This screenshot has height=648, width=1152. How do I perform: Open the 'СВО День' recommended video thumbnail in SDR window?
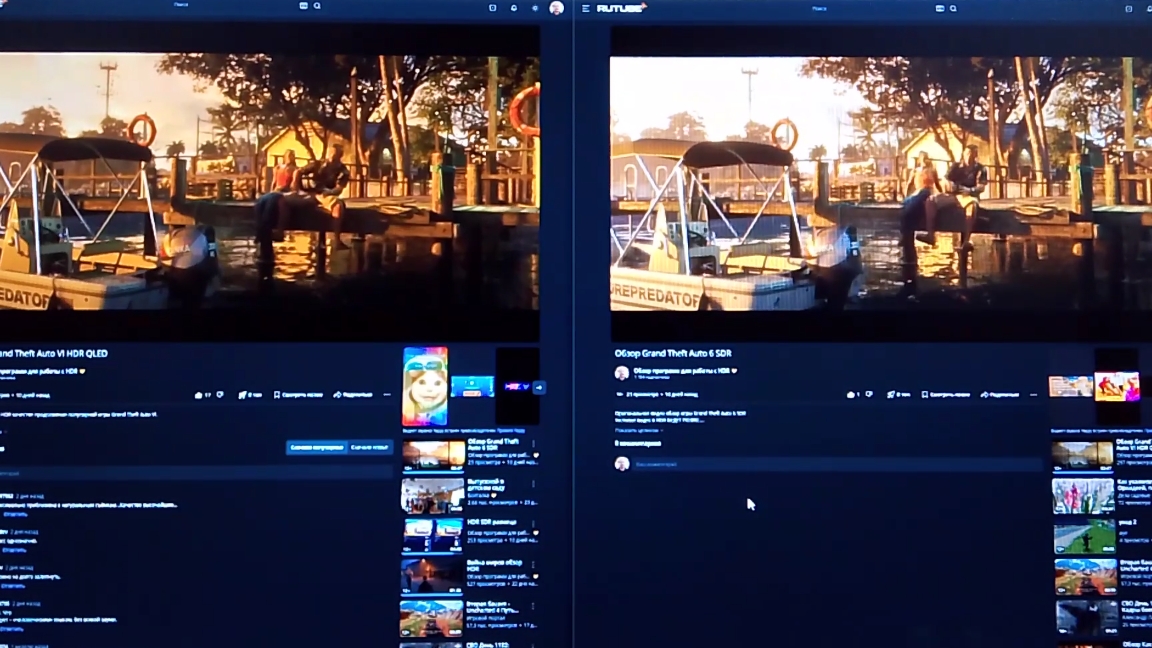pyautogui.click(x=1087, y=618)
